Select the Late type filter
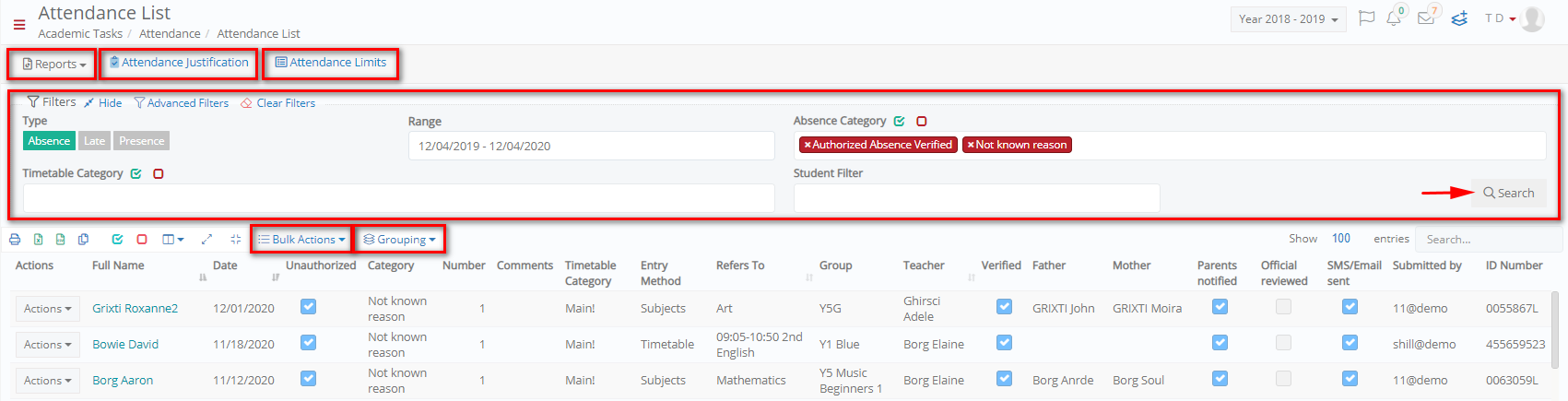1568x401 pixels. [x=94, y=141]
